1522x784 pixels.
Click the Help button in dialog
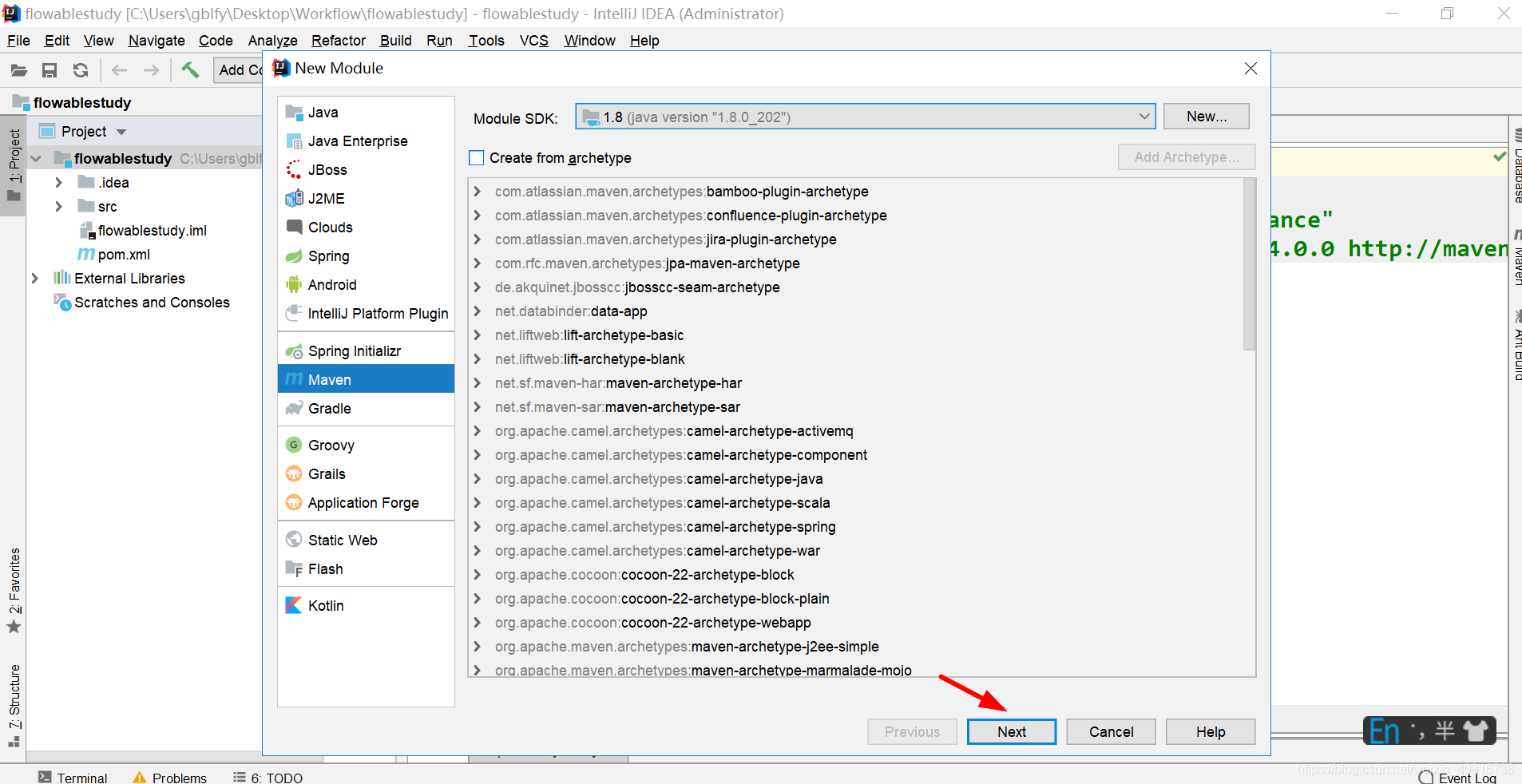1211,732
